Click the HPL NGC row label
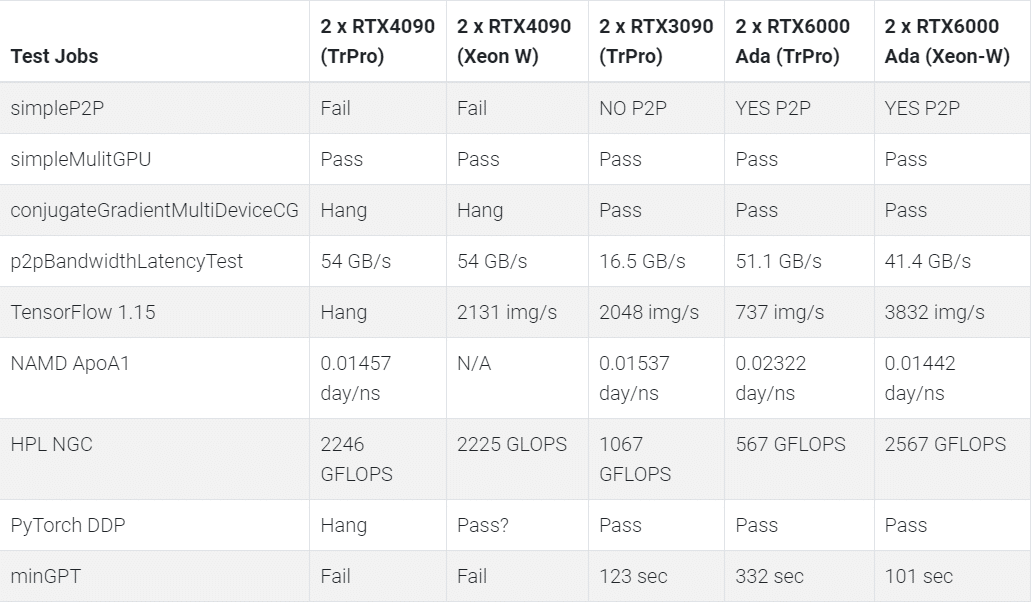 click(x=51, y=444)
